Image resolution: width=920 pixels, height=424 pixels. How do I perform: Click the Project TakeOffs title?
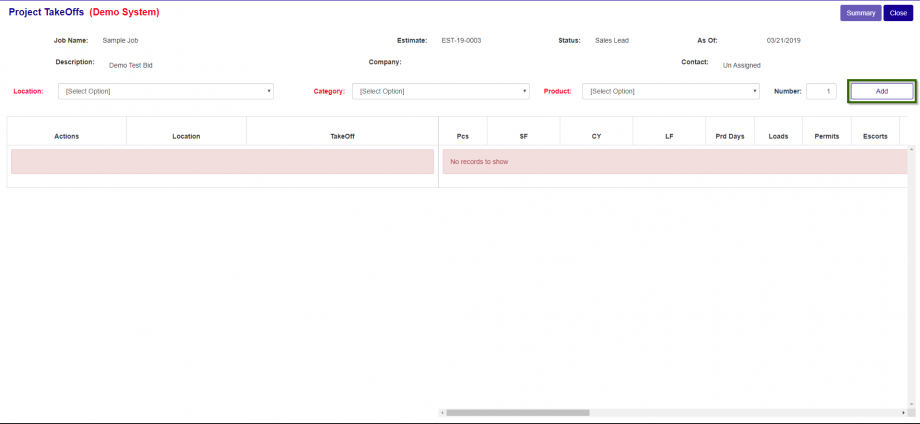[46, 12]
